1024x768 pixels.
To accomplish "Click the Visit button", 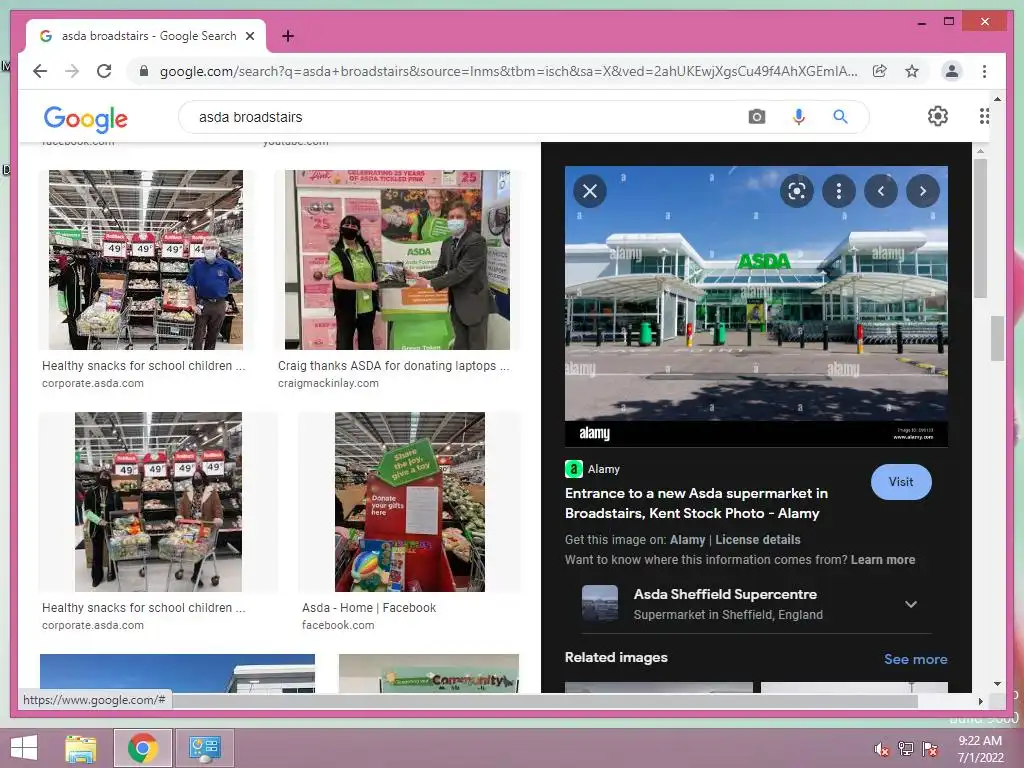I will pos(901,482).
